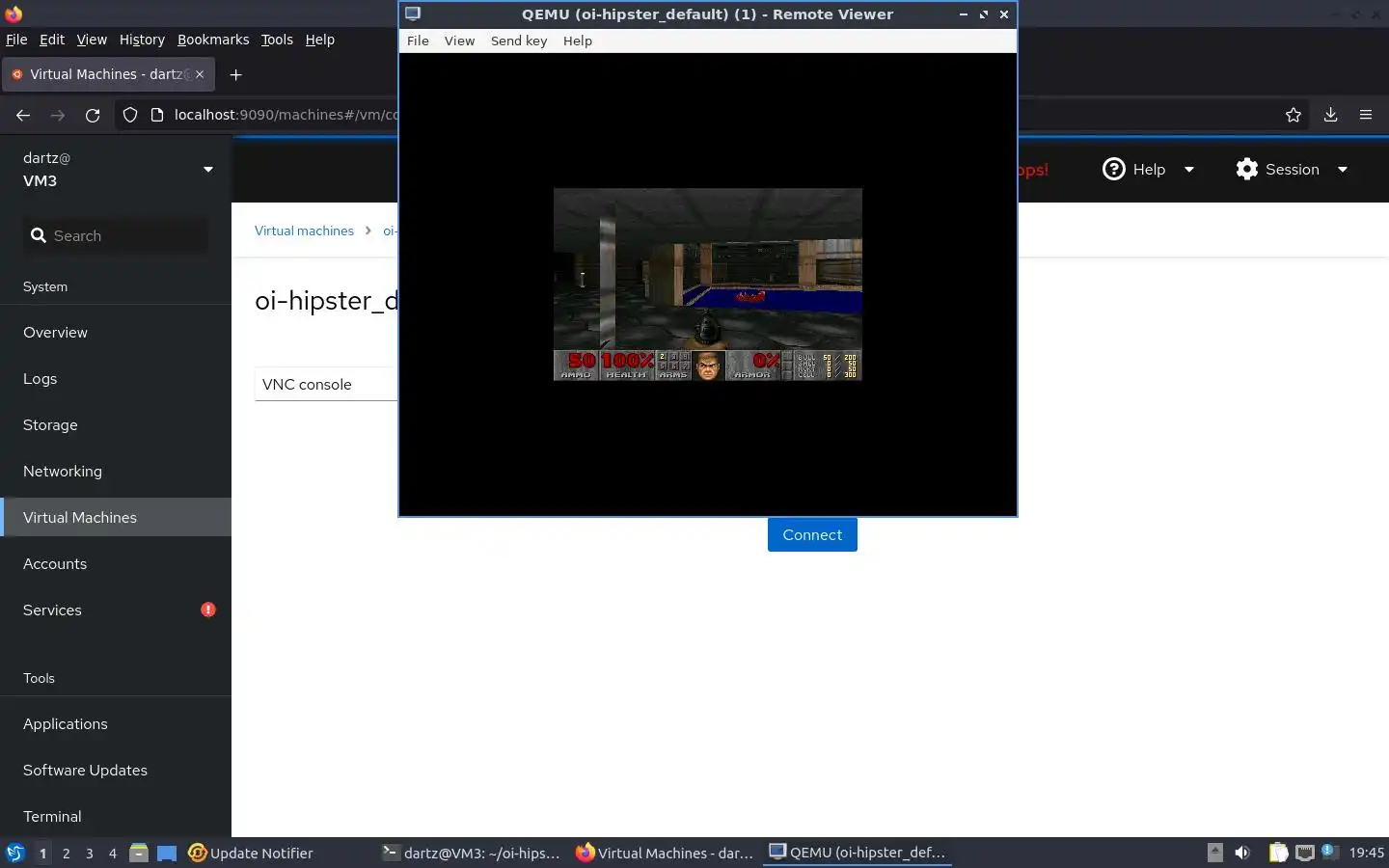Click Firefox back navigation arrow

coord(23,115)
